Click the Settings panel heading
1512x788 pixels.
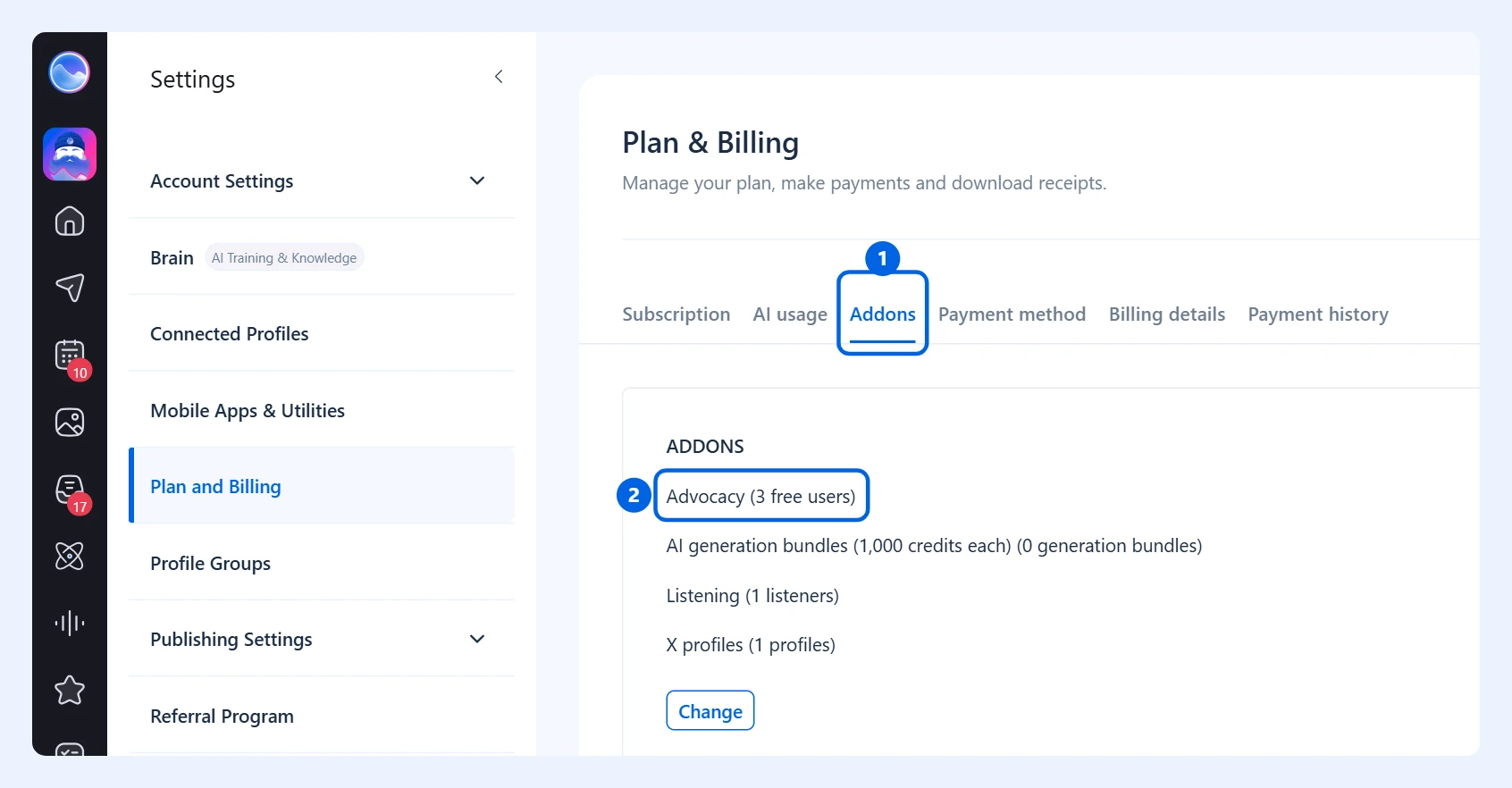pos(193,80)
